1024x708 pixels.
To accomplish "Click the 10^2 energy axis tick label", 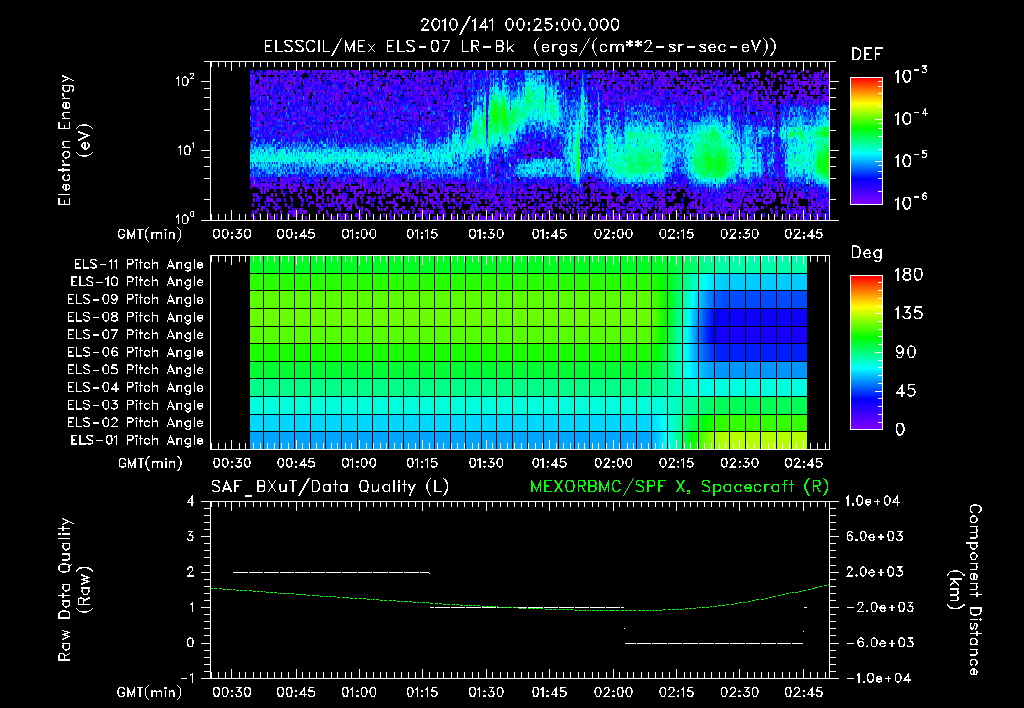I will [x=185, y=81].
